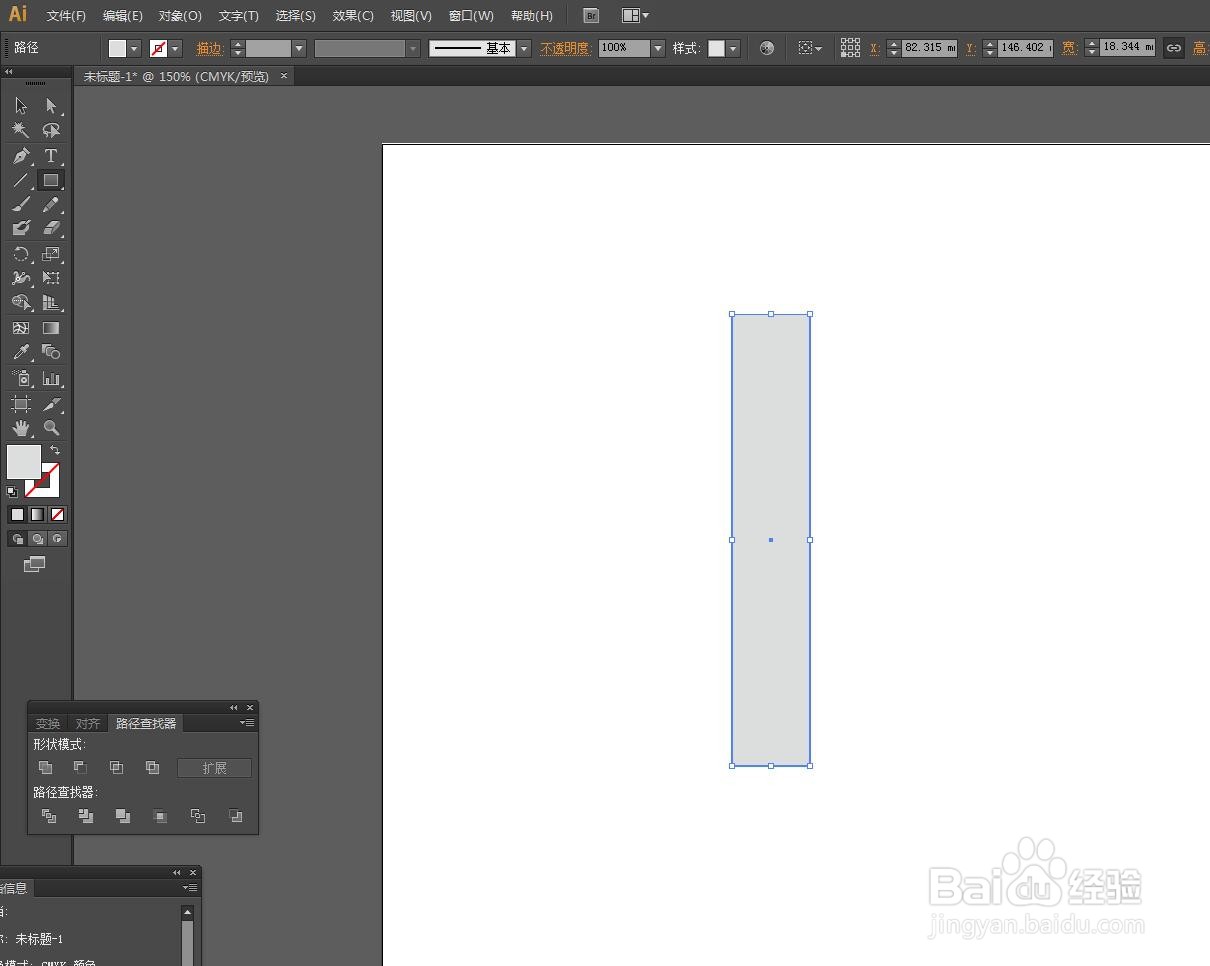Select the Type tool
Viewport: 1210px width, 966px height.
click(51, 156)
